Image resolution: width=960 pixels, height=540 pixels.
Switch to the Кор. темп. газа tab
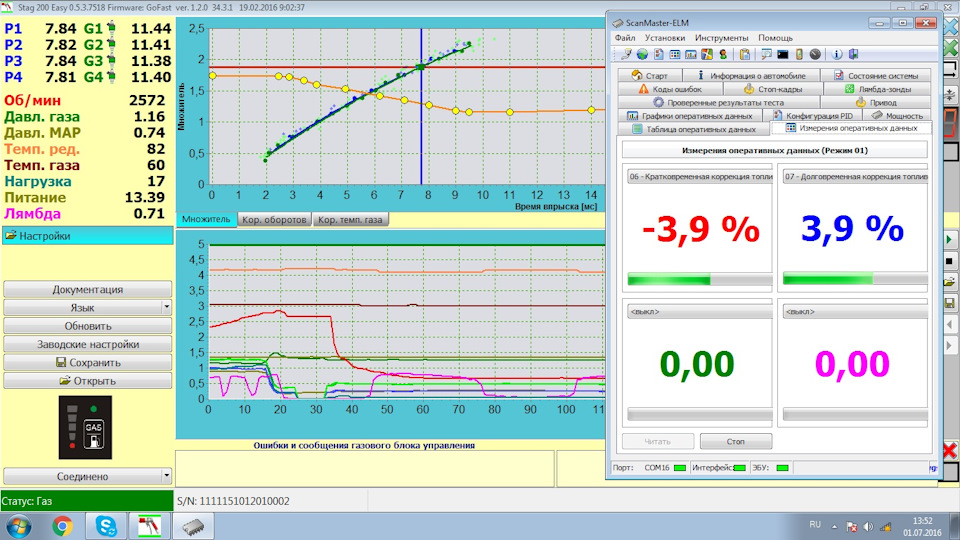(350, 219)
